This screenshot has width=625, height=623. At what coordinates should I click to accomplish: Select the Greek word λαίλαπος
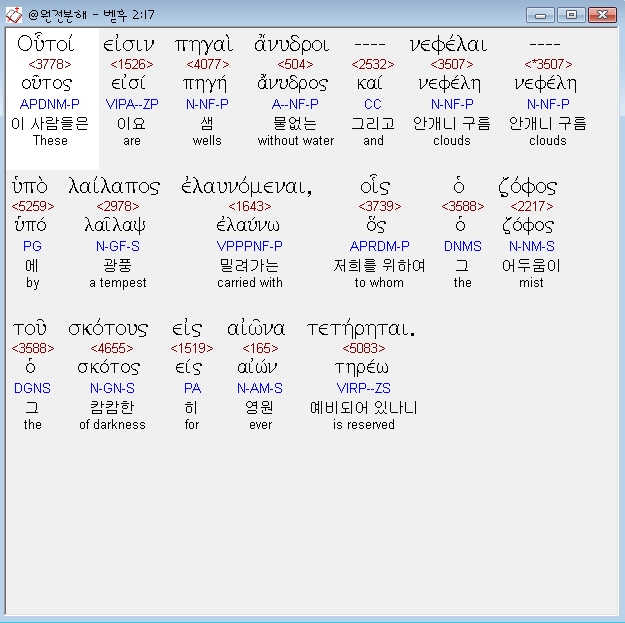click(114, 186)
